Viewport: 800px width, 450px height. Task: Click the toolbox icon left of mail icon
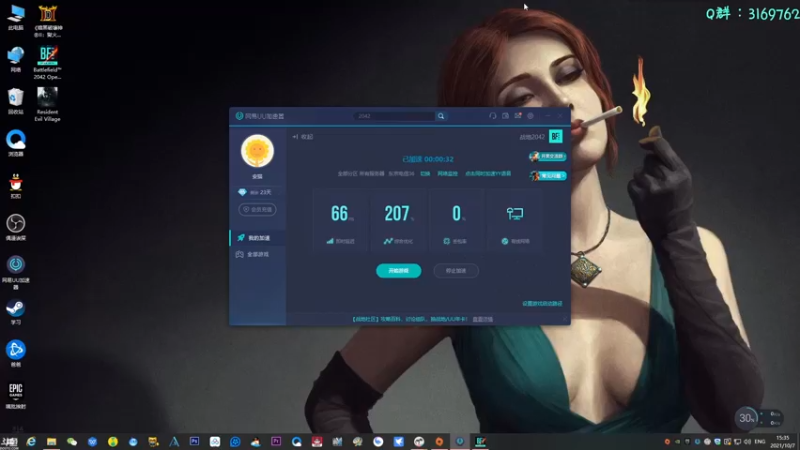point(506,116)
